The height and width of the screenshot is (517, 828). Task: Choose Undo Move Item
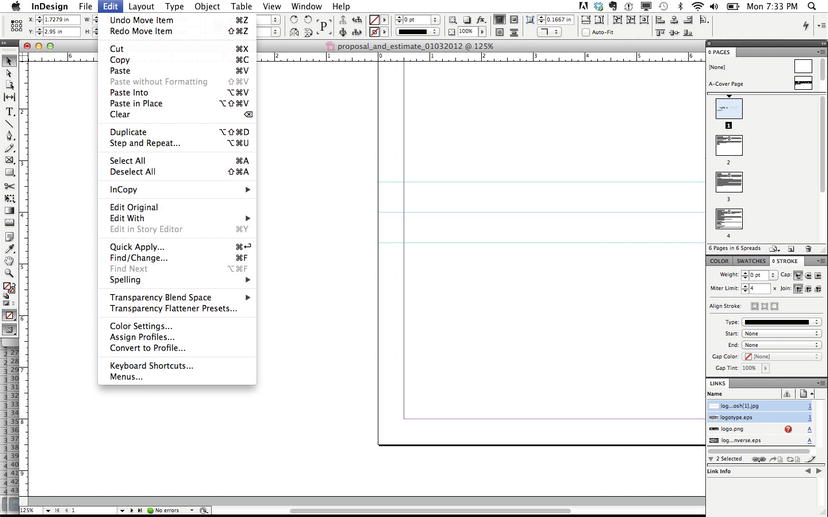[x=177, y=20]
